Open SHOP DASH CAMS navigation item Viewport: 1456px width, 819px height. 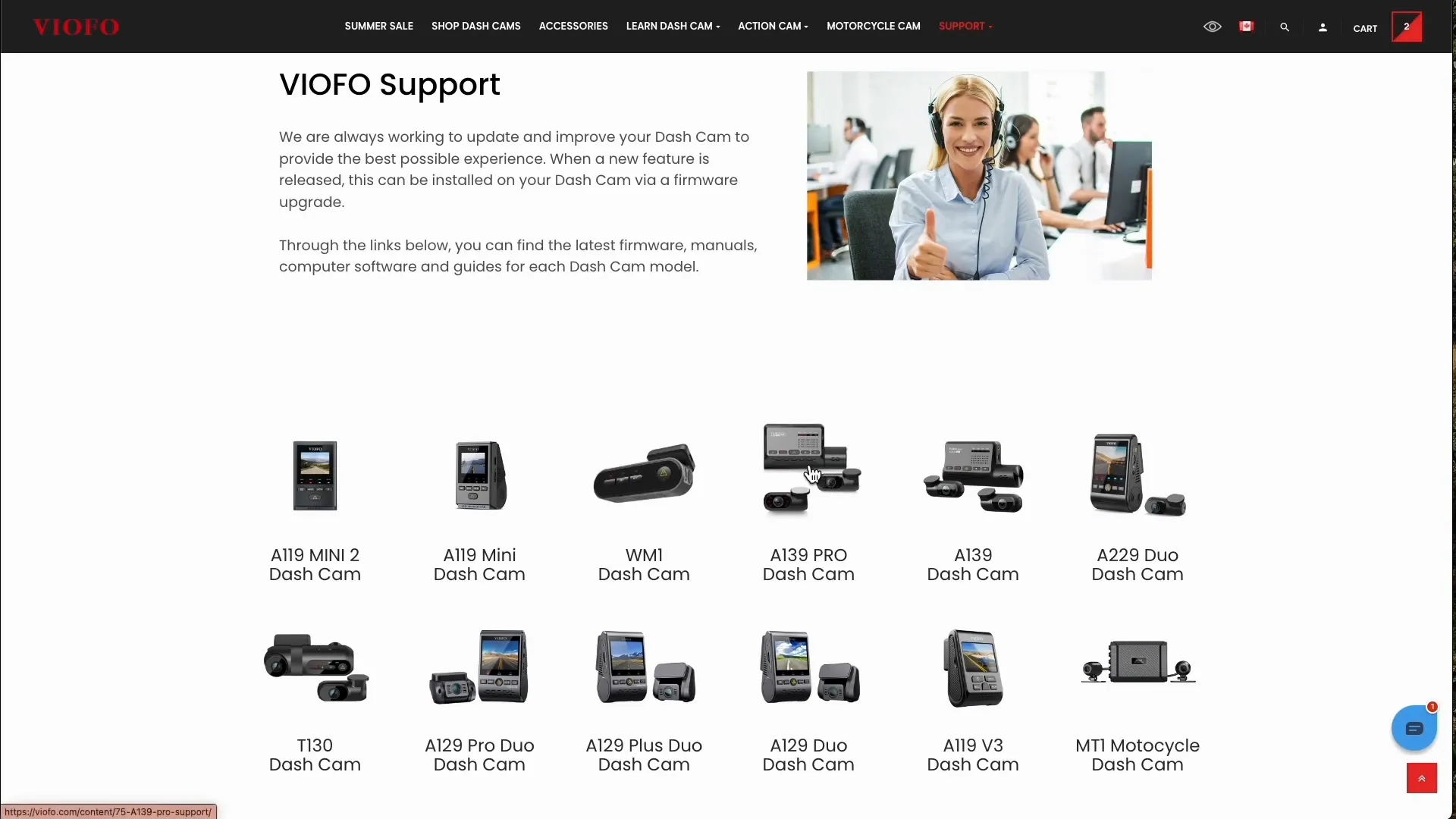click(x=476, y=26)
